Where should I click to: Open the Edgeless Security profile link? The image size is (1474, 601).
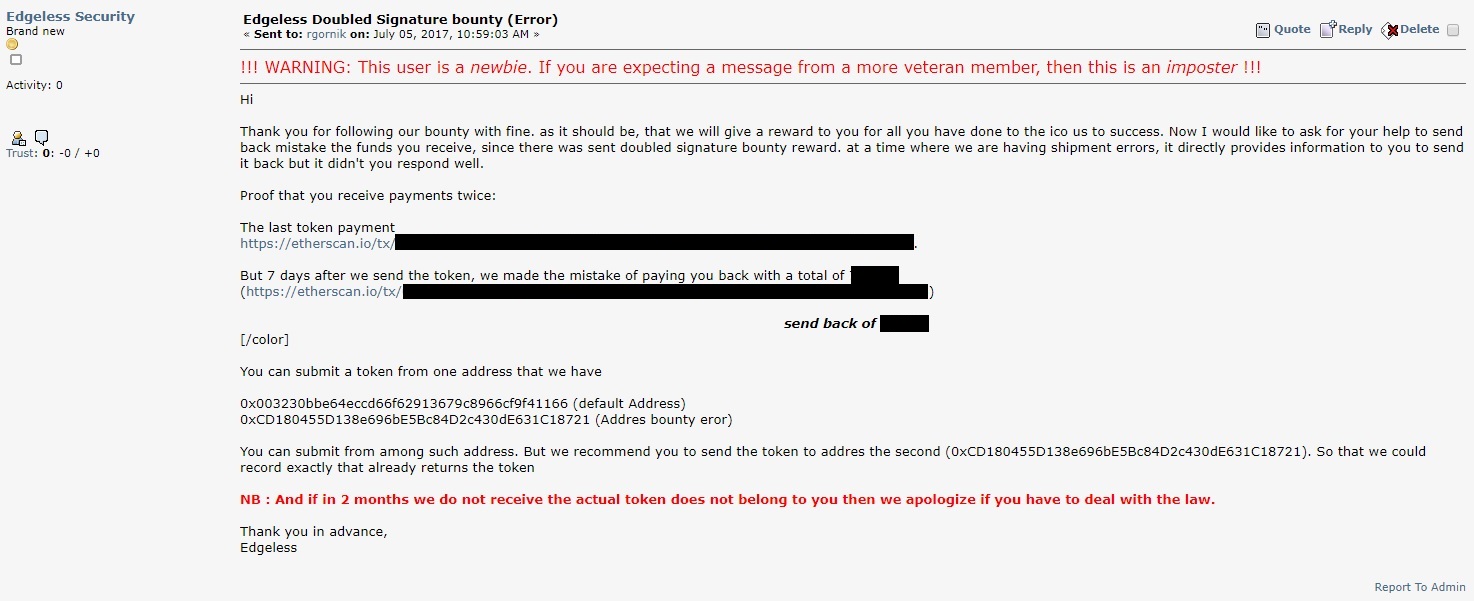click(70, 17)
